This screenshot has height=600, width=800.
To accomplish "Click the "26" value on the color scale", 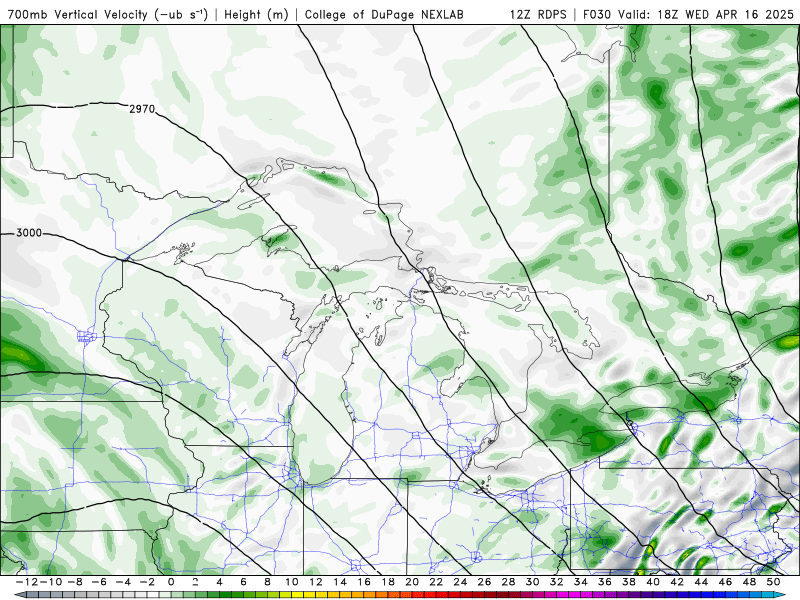I will [484, 582].
